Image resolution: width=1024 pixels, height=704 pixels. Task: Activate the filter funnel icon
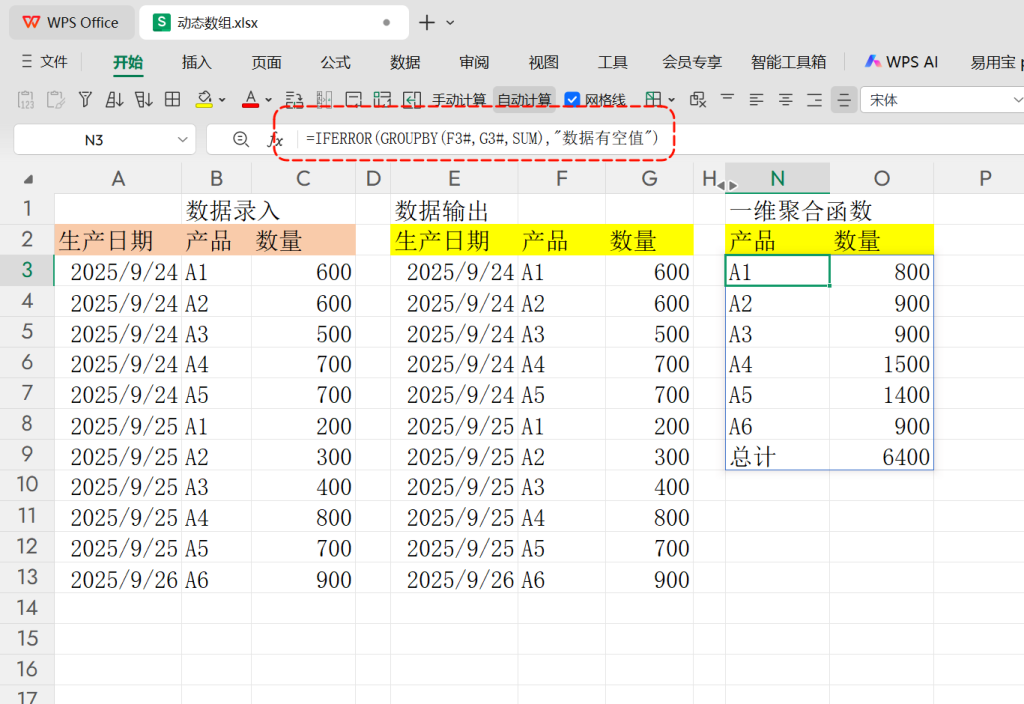[85, 100]
